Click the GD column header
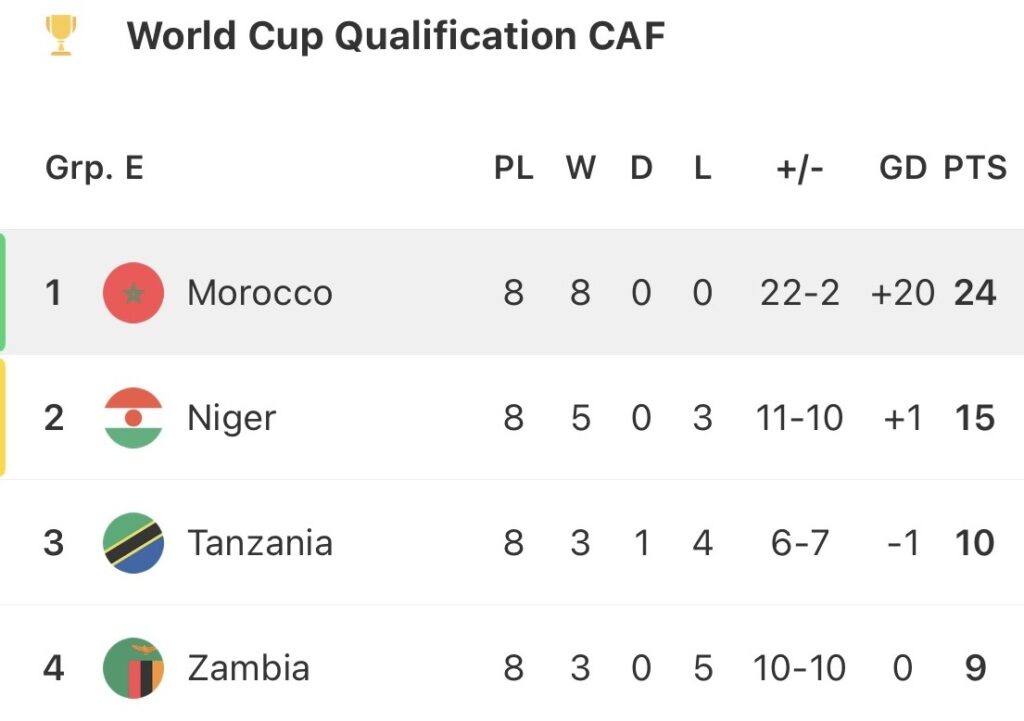Screen dimensions: 1024x721 pyautogui.click(x=902, y=168)
